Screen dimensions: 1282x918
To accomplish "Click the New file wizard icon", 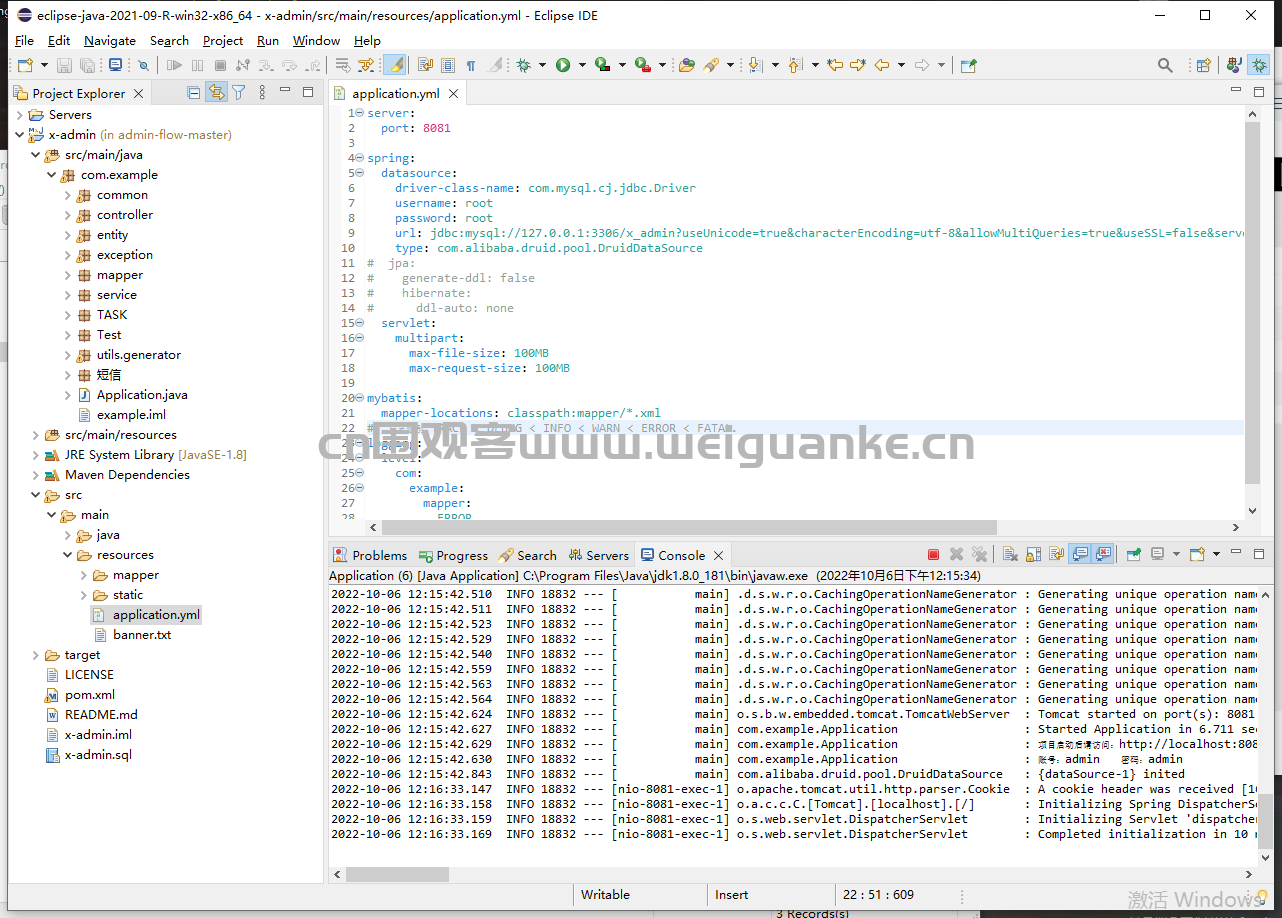I will tap(25, 65).
